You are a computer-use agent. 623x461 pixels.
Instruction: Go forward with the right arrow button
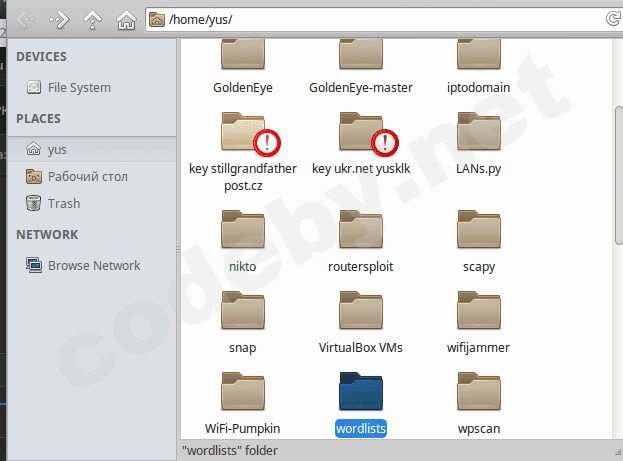pos(59,19)
